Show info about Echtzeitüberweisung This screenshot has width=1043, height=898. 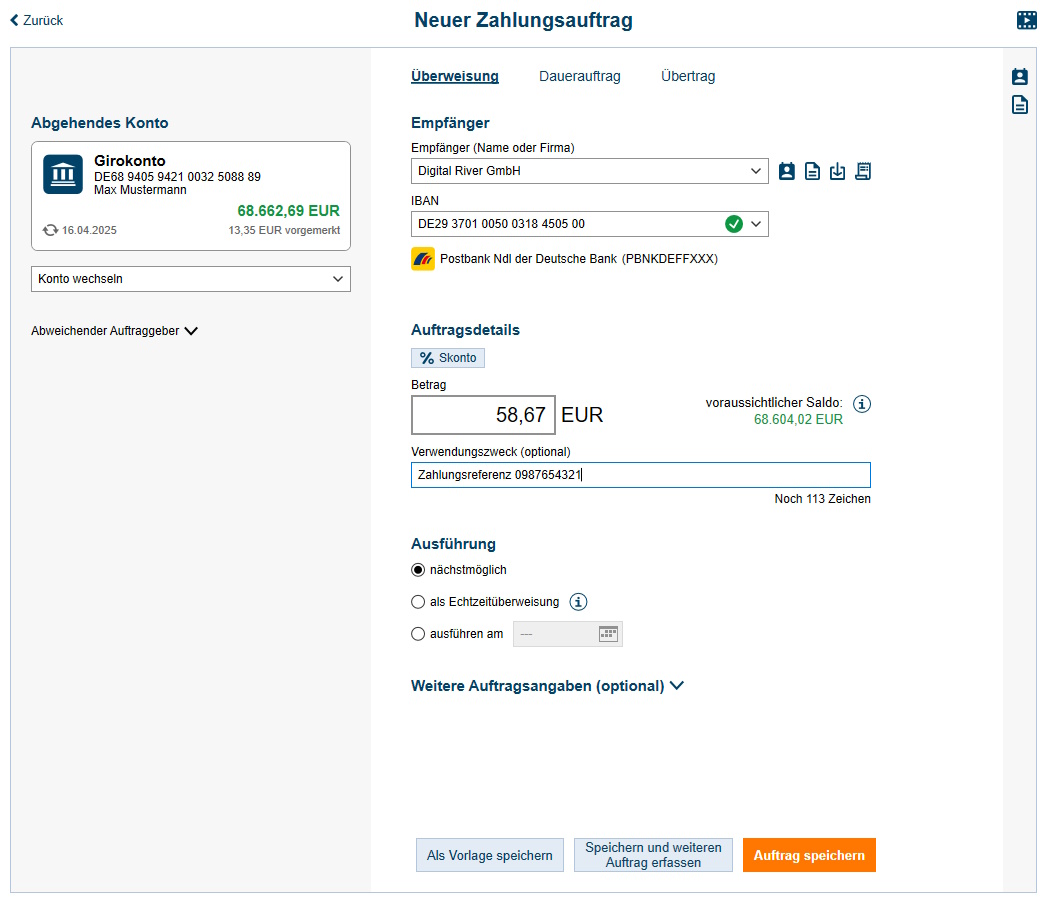point(578,602)
